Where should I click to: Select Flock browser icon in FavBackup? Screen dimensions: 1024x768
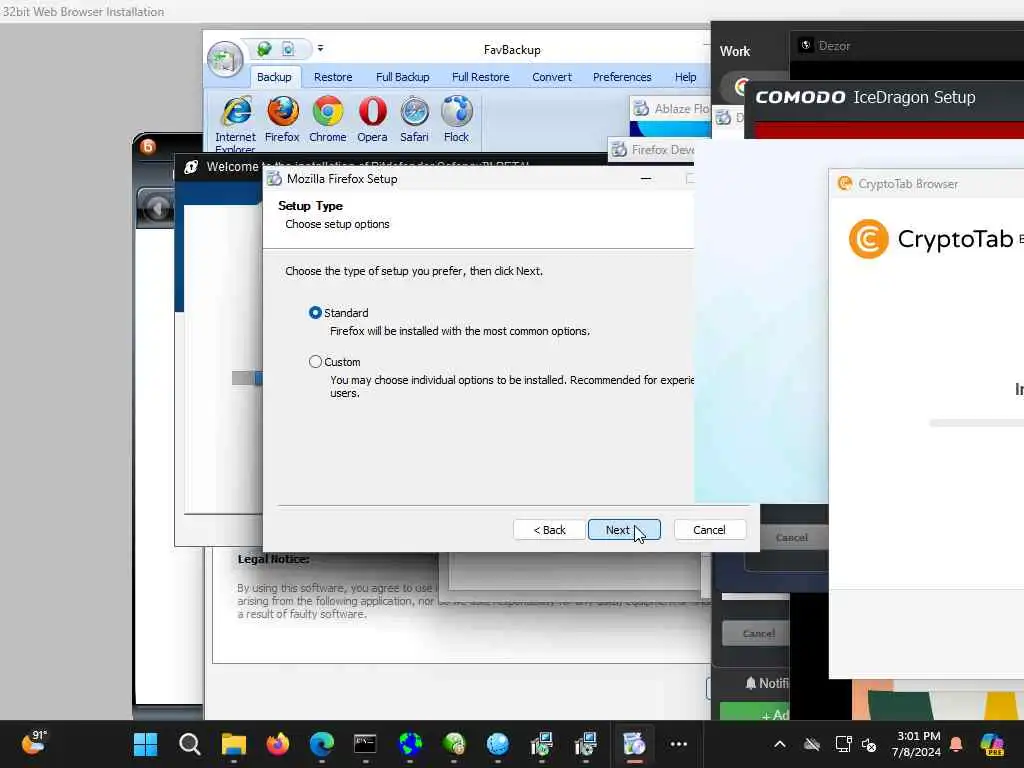click(x=456, y=120)
